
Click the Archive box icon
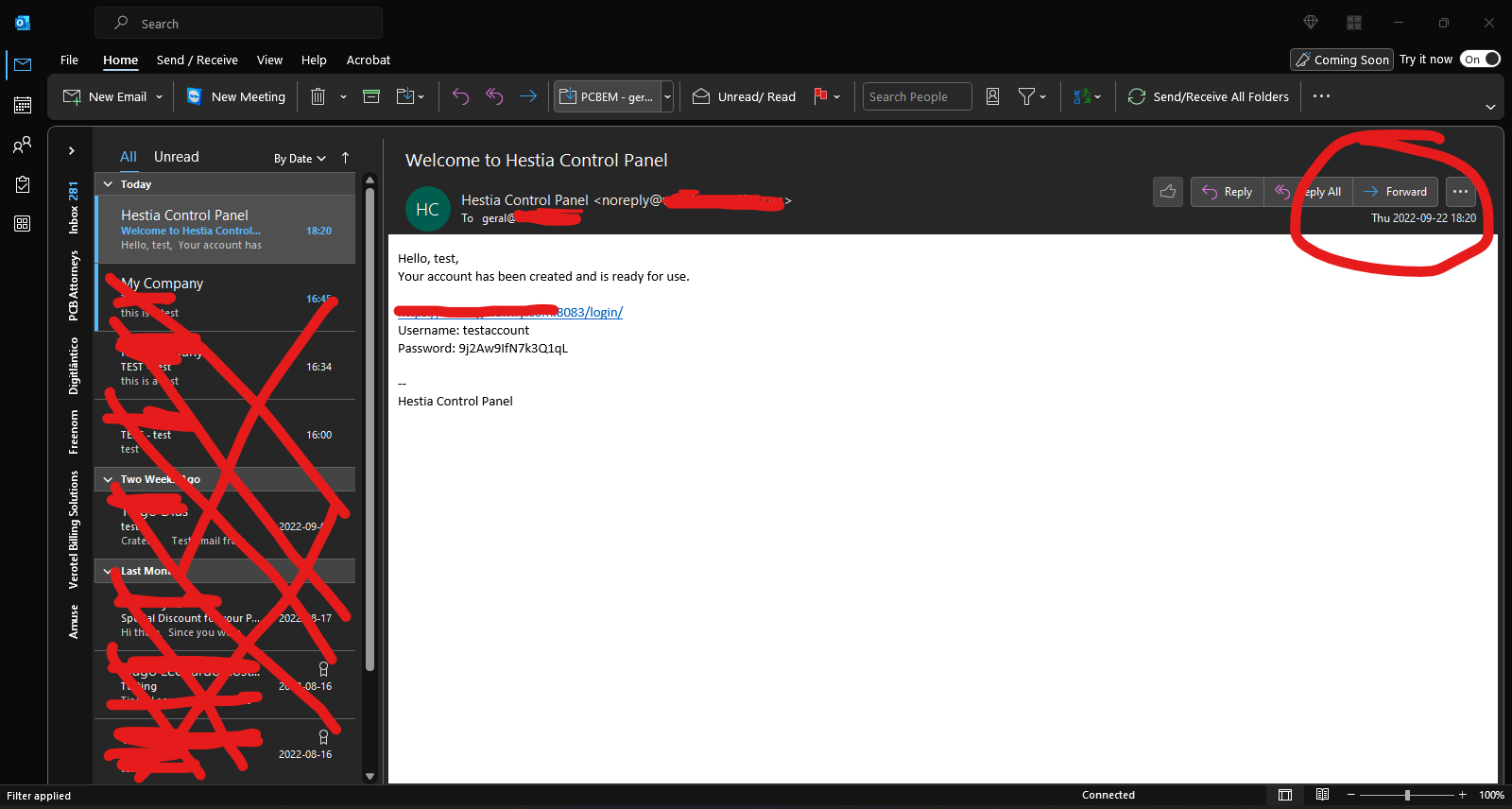click(371, 96)
